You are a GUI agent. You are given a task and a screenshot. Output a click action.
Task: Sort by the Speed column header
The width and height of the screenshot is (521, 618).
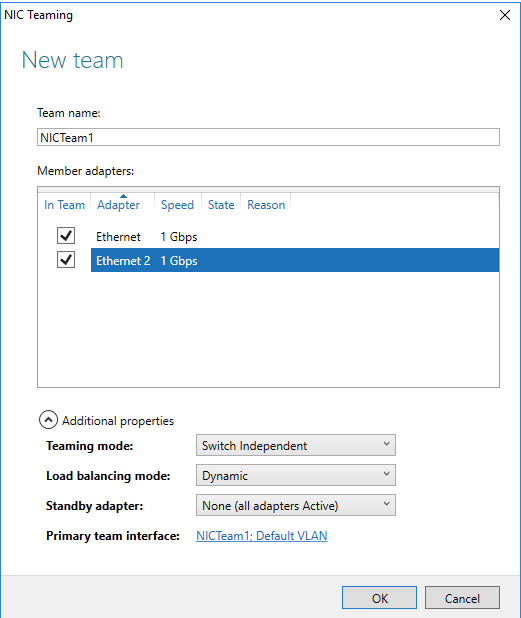coord(177,205)
